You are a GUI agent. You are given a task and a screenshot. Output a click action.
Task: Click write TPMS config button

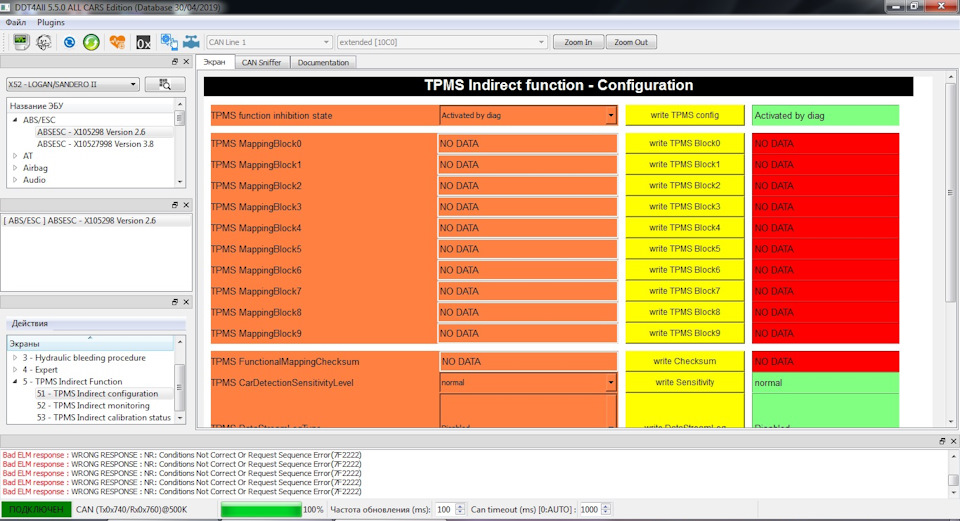tap(684, 115)
